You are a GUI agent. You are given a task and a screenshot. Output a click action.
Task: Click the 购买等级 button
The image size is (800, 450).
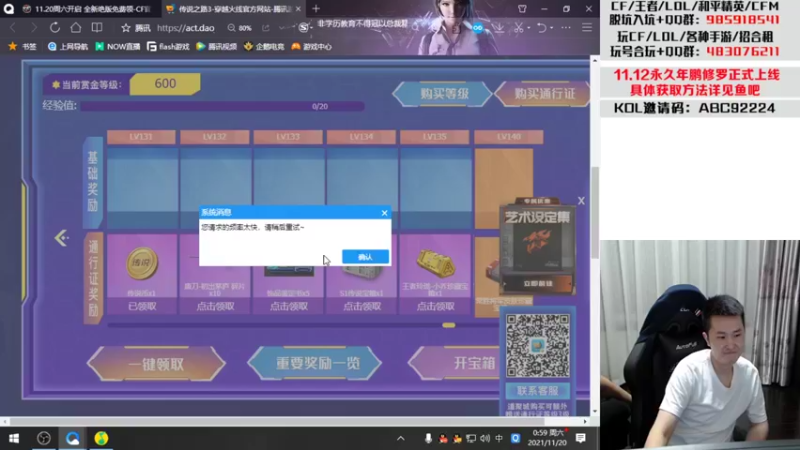(x=443, y=94)
